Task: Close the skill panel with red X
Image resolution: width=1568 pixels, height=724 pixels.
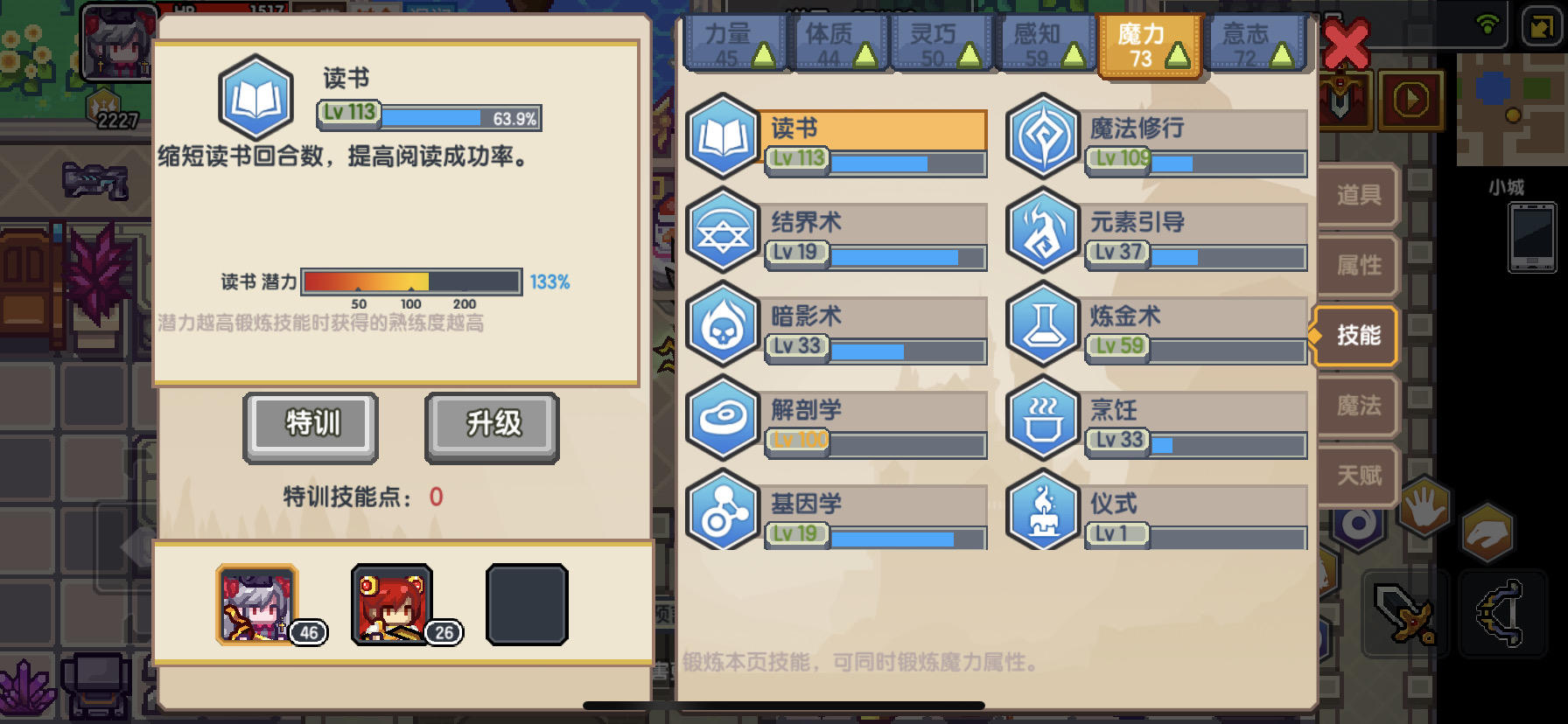Action: (1346, 45)
